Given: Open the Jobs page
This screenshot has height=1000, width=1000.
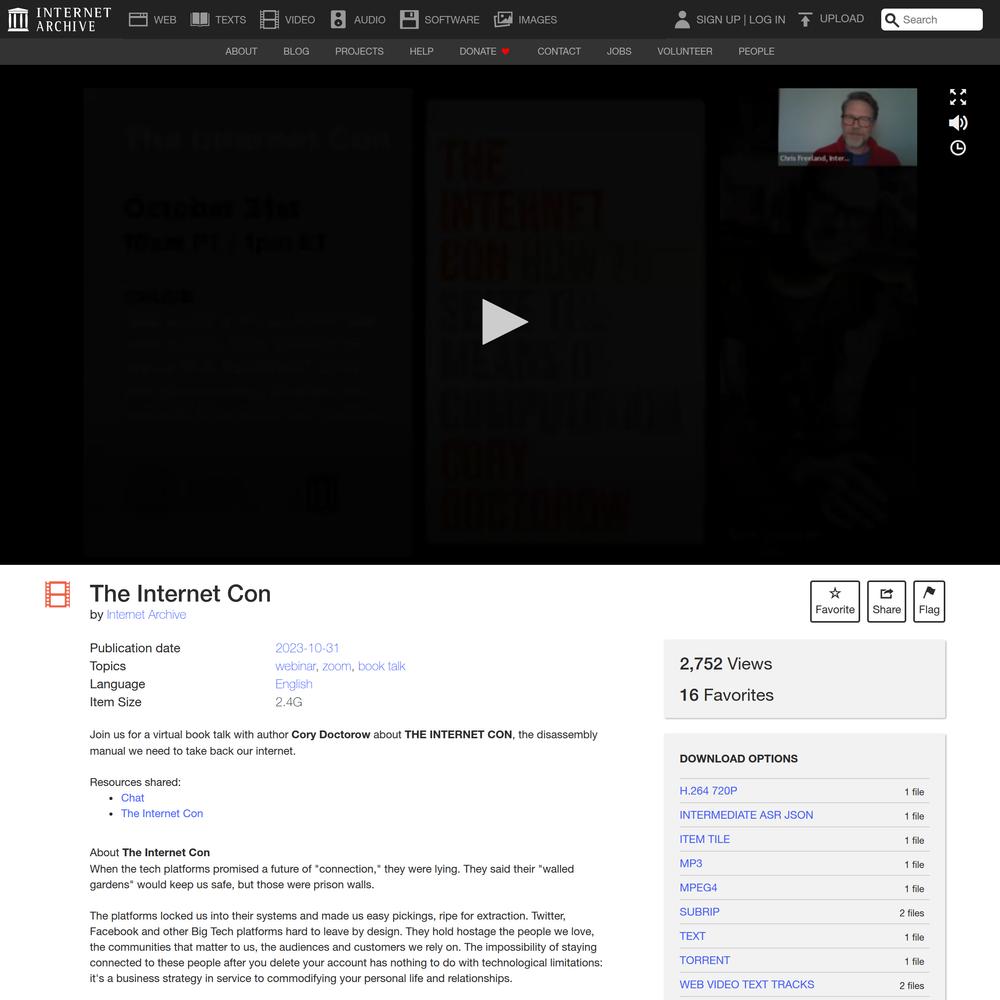Looking at the screenshot, I should [619, 51].
